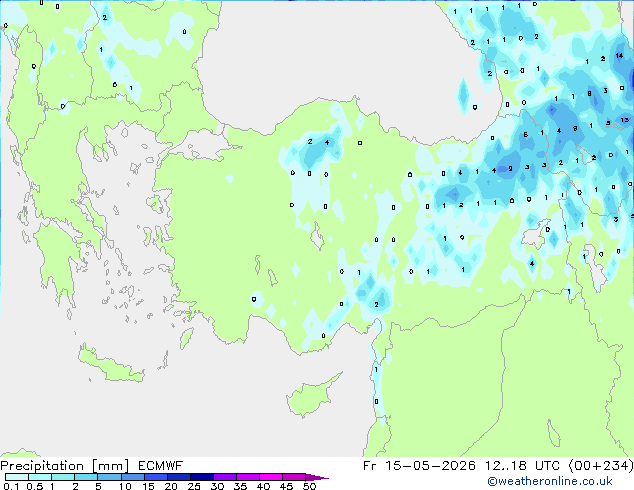Click the '45' legend scale label
Image resolution: width=634 pixels, height=490 pixels.
pos(286,486)
